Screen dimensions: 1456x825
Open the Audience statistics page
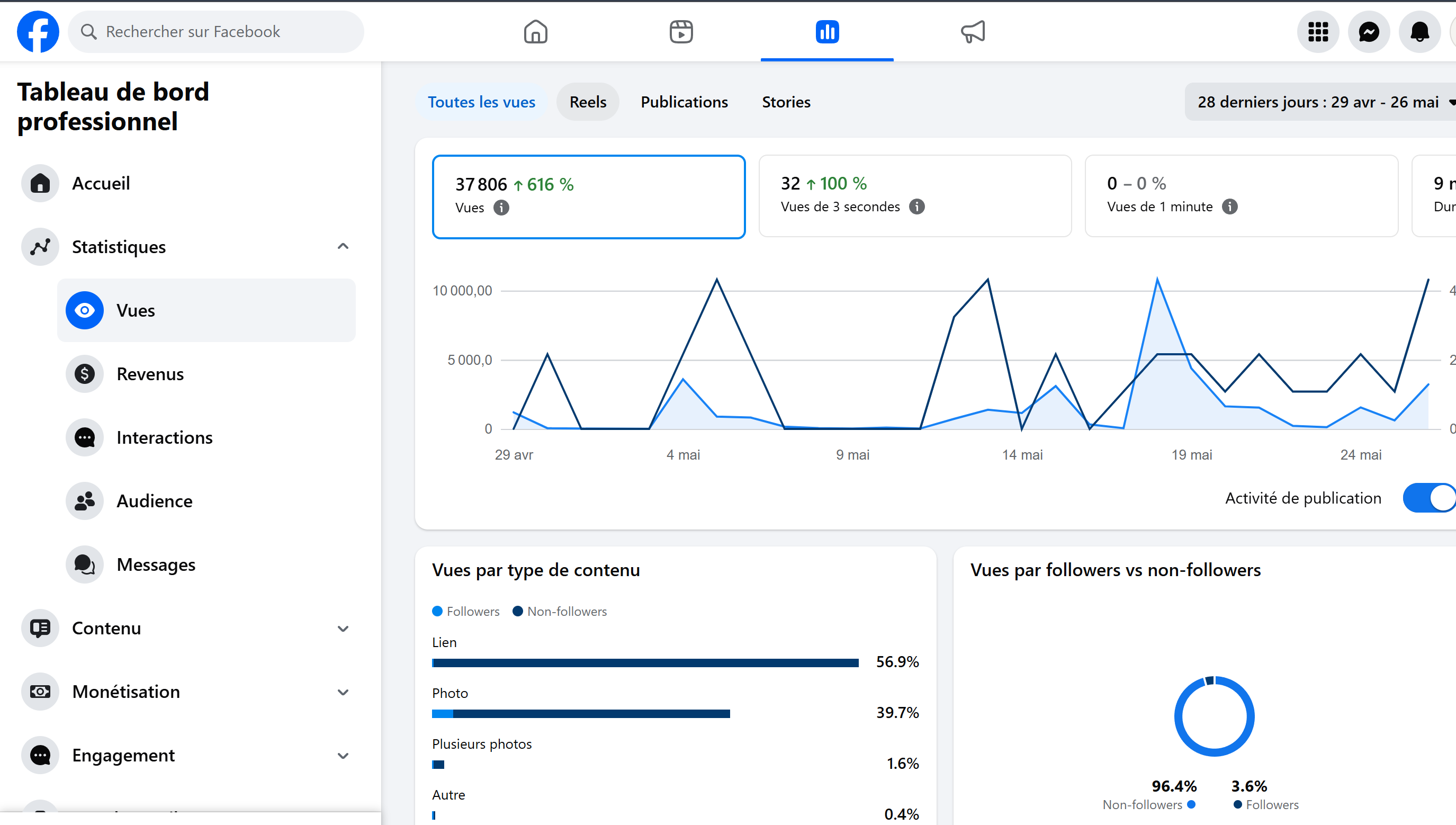[x=206, y=501]
